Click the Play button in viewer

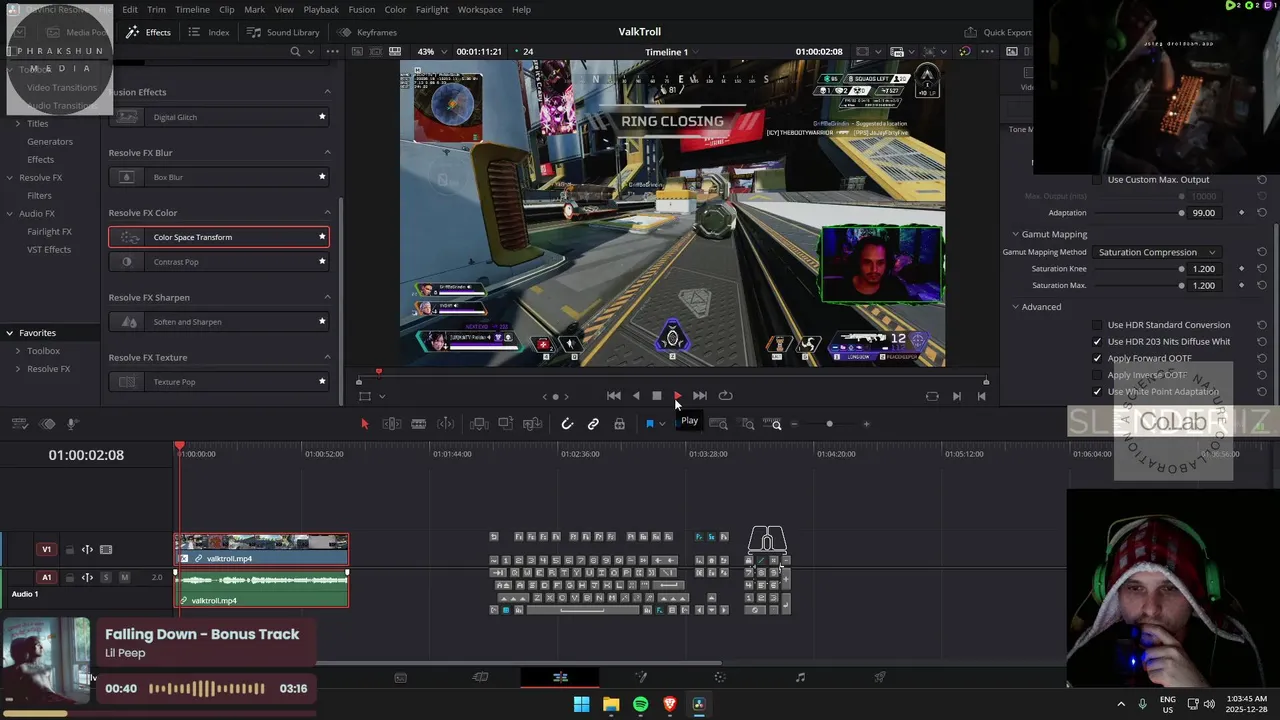click(x=678, y=396)
